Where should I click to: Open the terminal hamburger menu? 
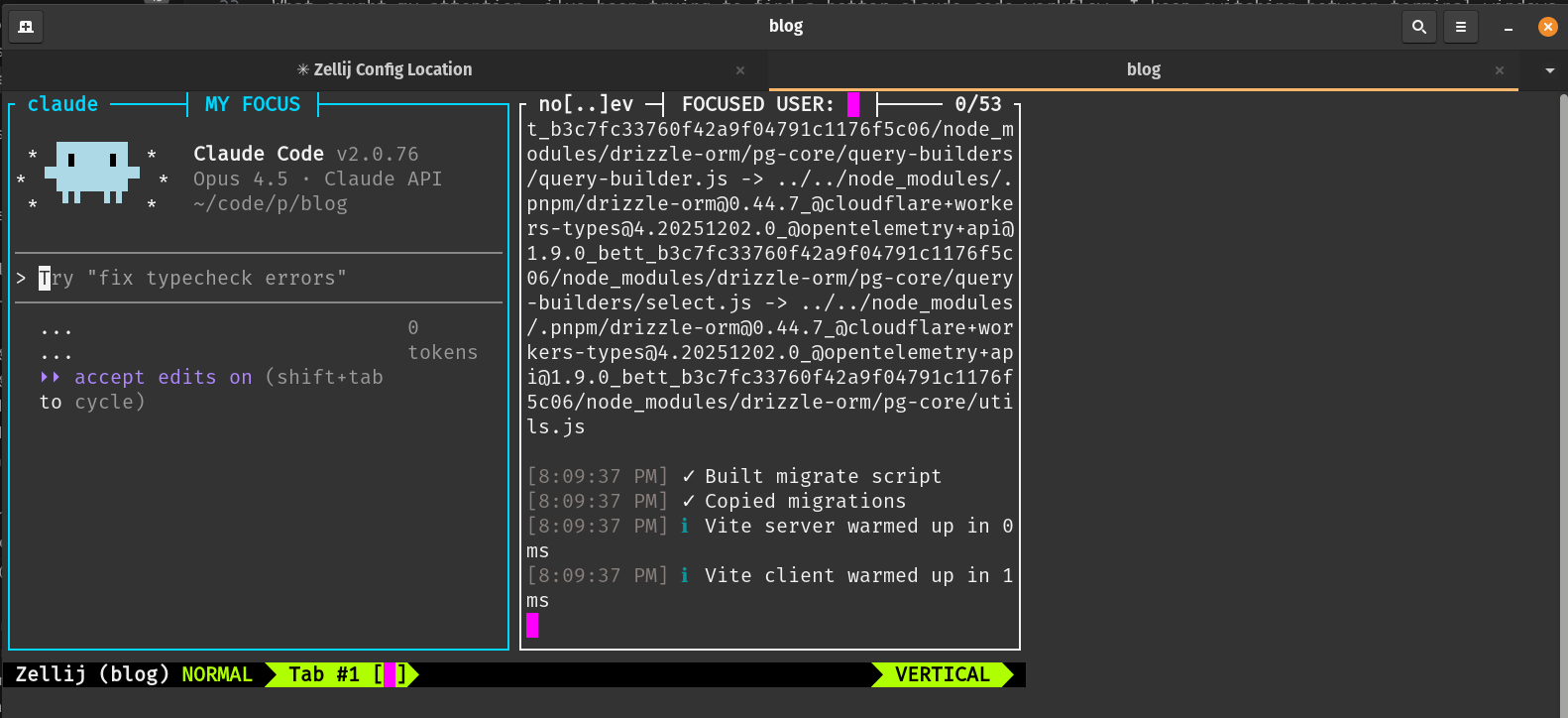(1461, 27)
